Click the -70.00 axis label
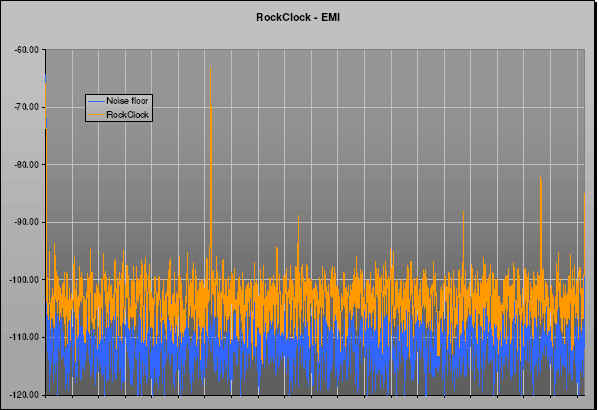 coord(26,107)
